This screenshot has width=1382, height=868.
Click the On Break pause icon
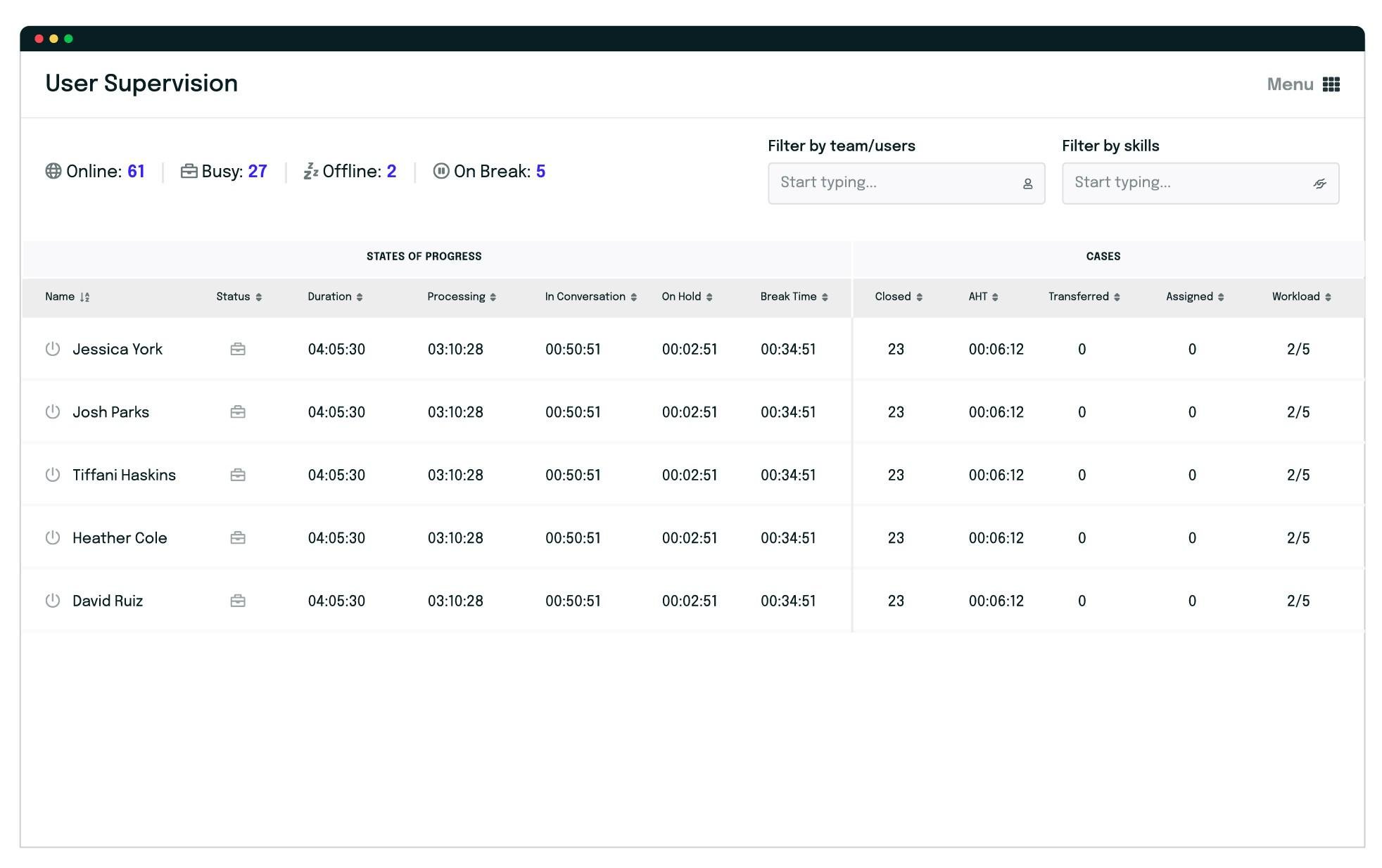(x=441, y=171)
